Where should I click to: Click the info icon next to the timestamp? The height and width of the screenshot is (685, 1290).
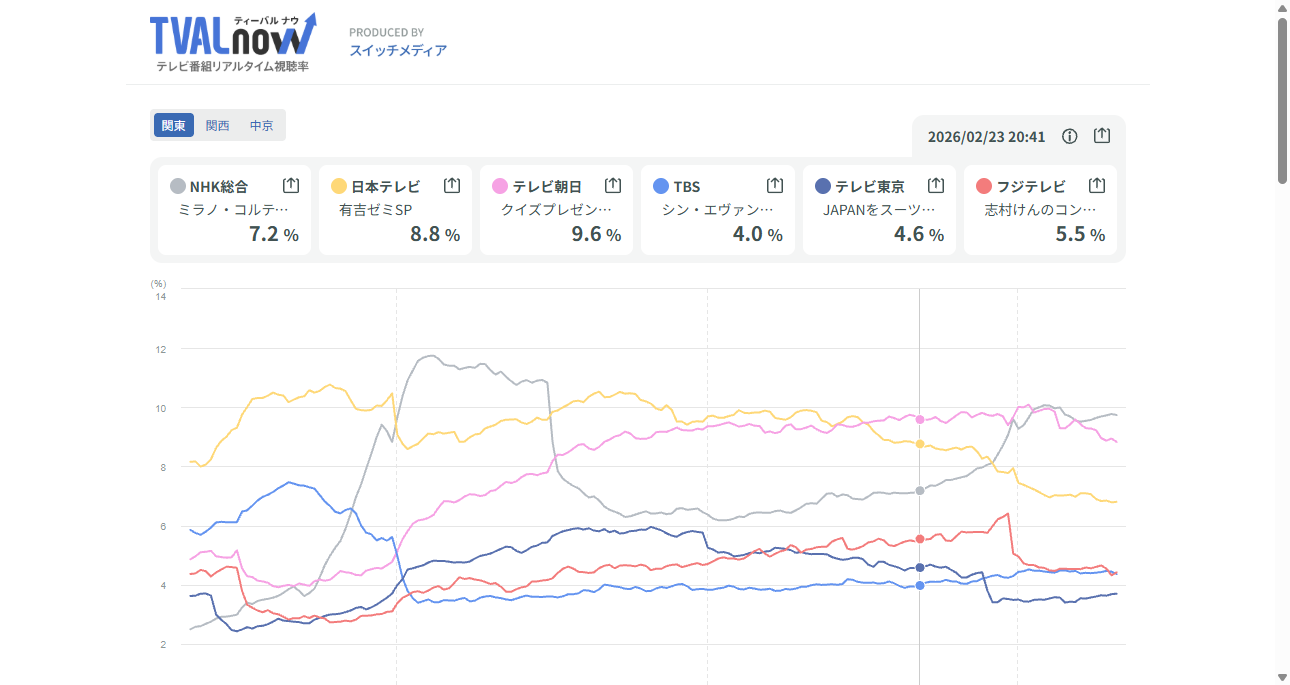[1070, 136]
